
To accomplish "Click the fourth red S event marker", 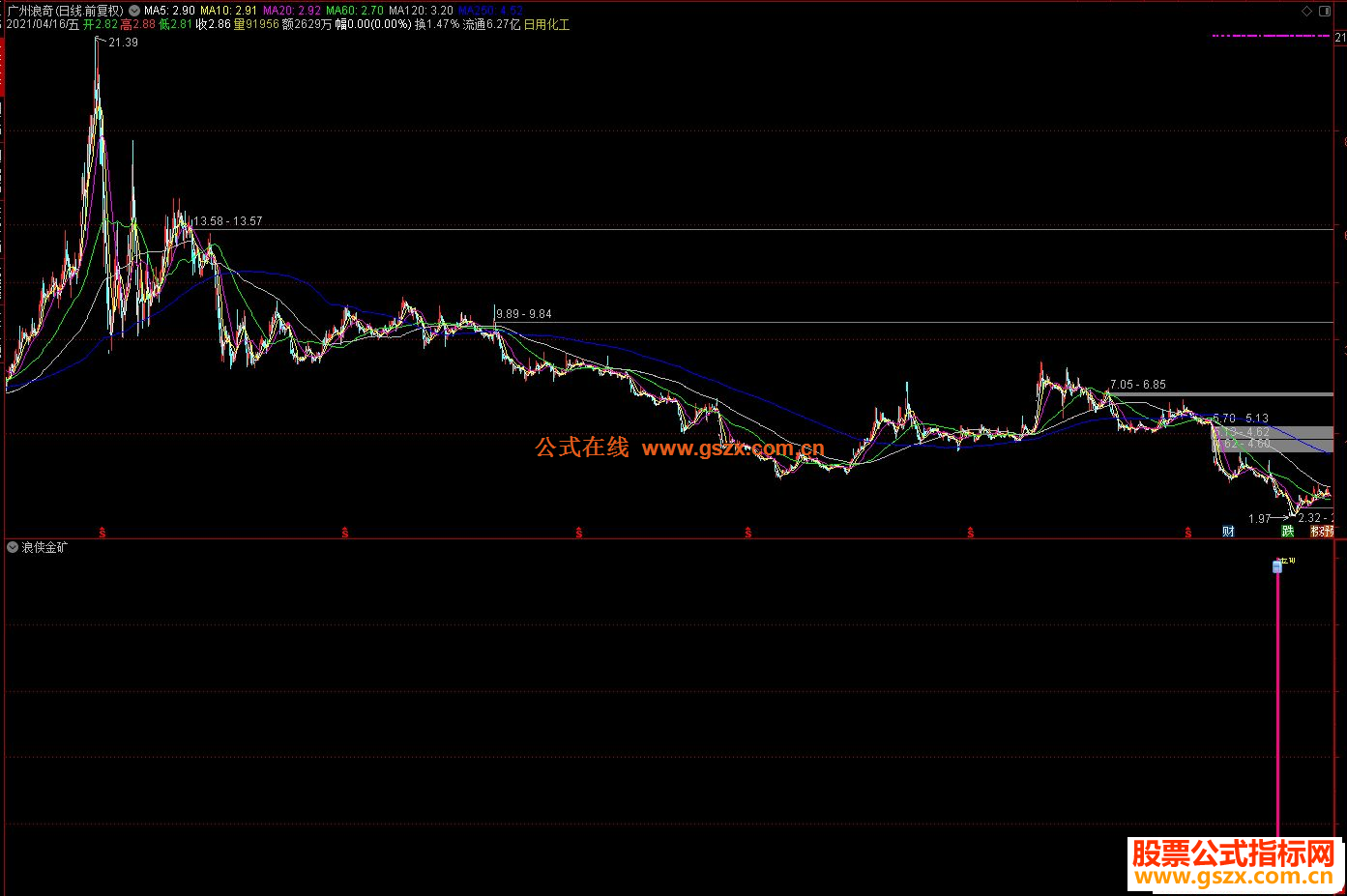I will tap(748, 533).
